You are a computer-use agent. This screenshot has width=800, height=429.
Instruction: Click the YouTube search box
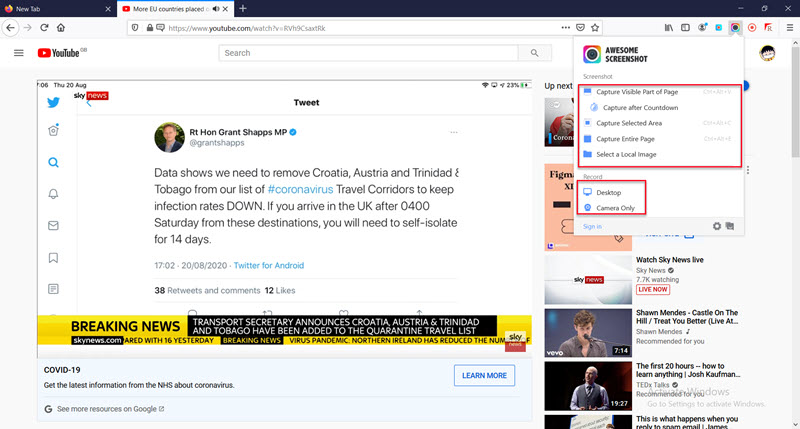coord(368,53)
